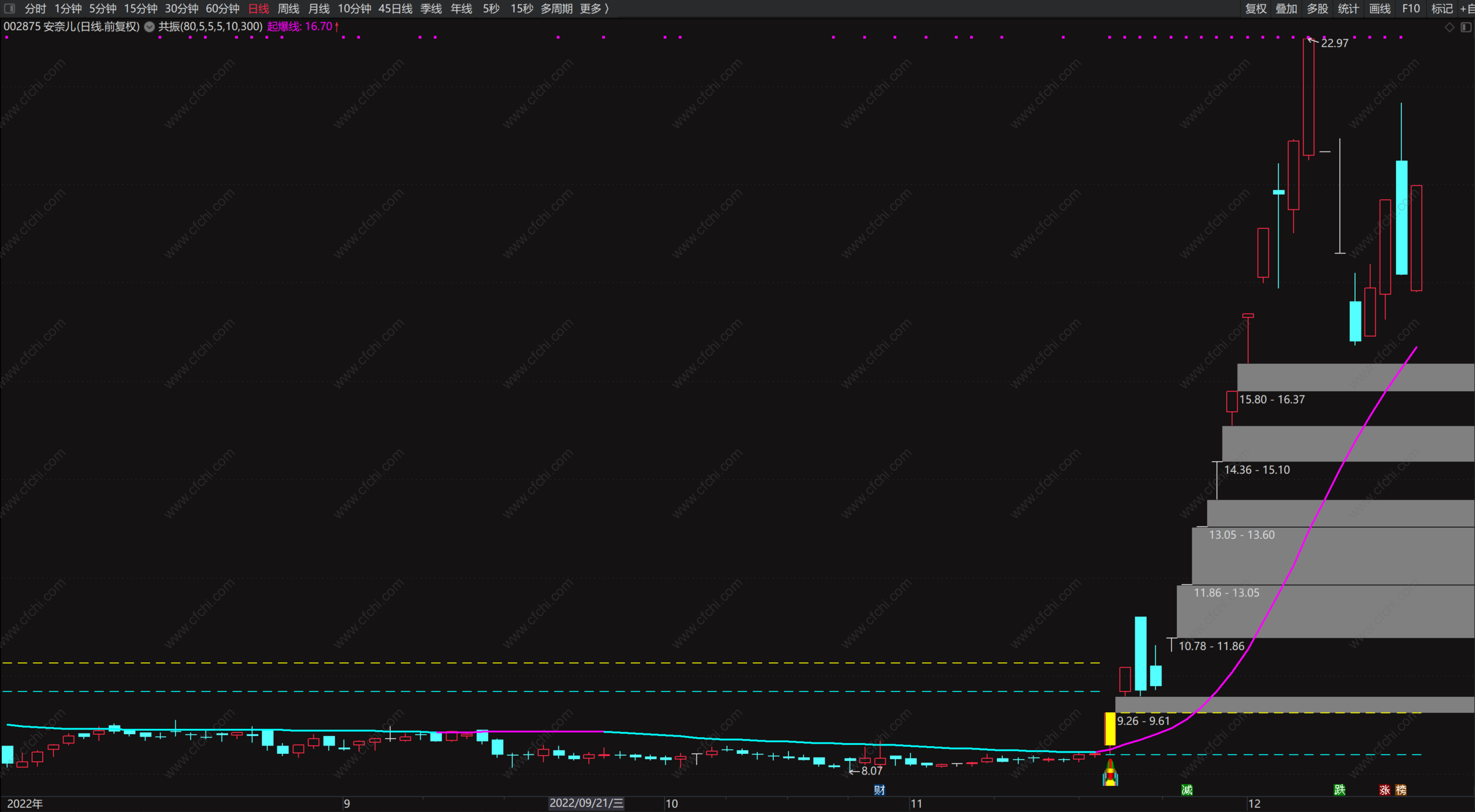Expand 更多 period options
1475x812 pixels.
[x=594, y=8]
